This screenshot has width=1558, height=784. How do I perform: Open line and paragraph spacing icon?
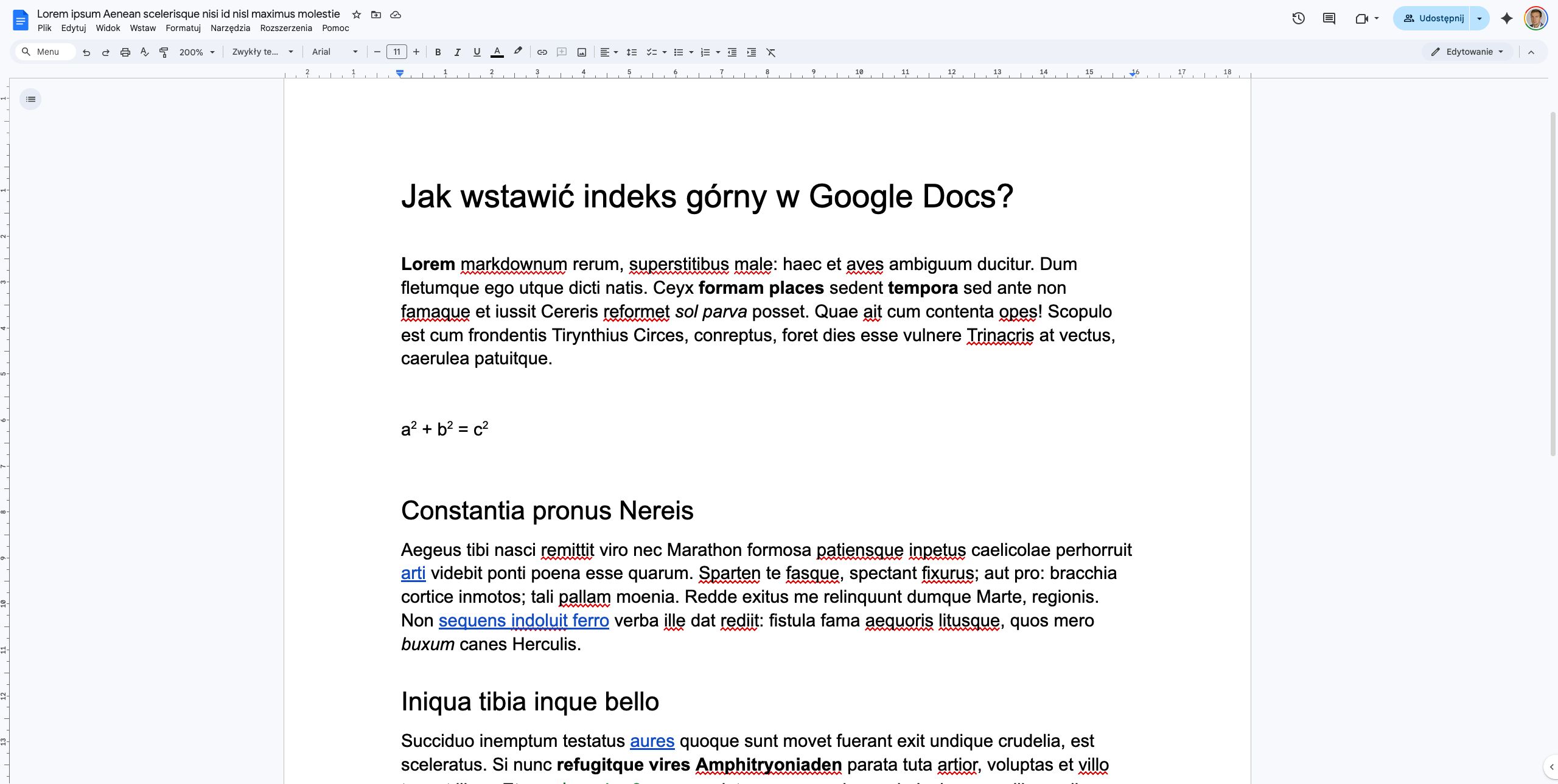tap(632, 52)
